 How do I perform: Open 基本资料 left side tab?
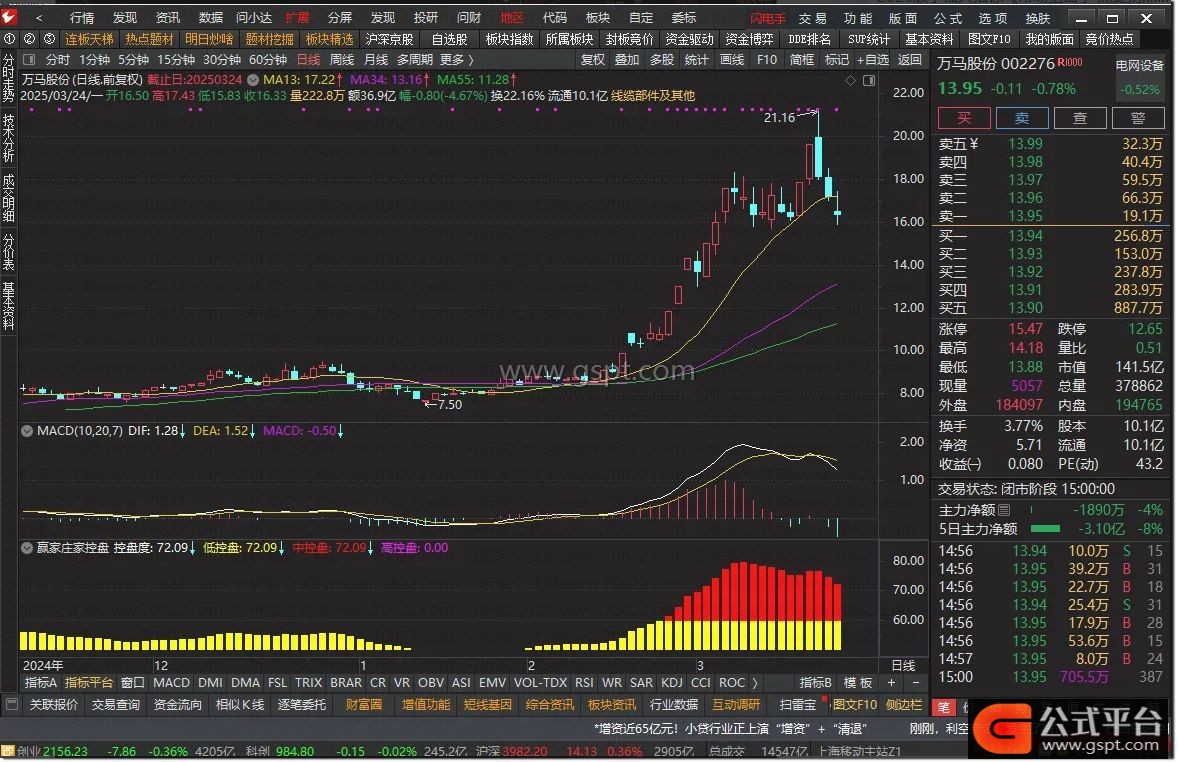pos(8,306)
